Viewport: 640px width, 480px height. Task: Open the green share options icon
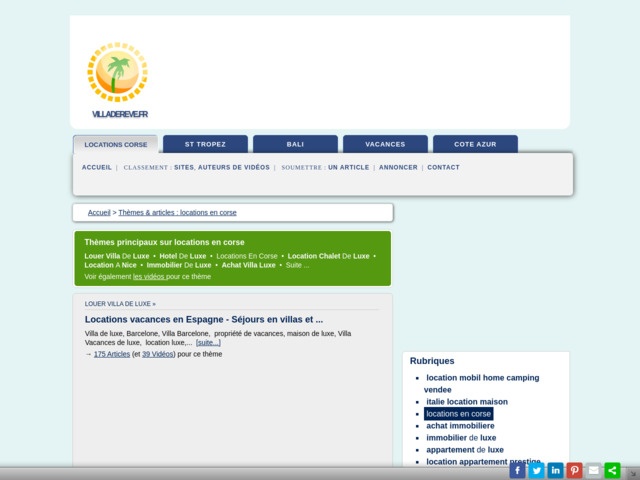click(613, 470)
